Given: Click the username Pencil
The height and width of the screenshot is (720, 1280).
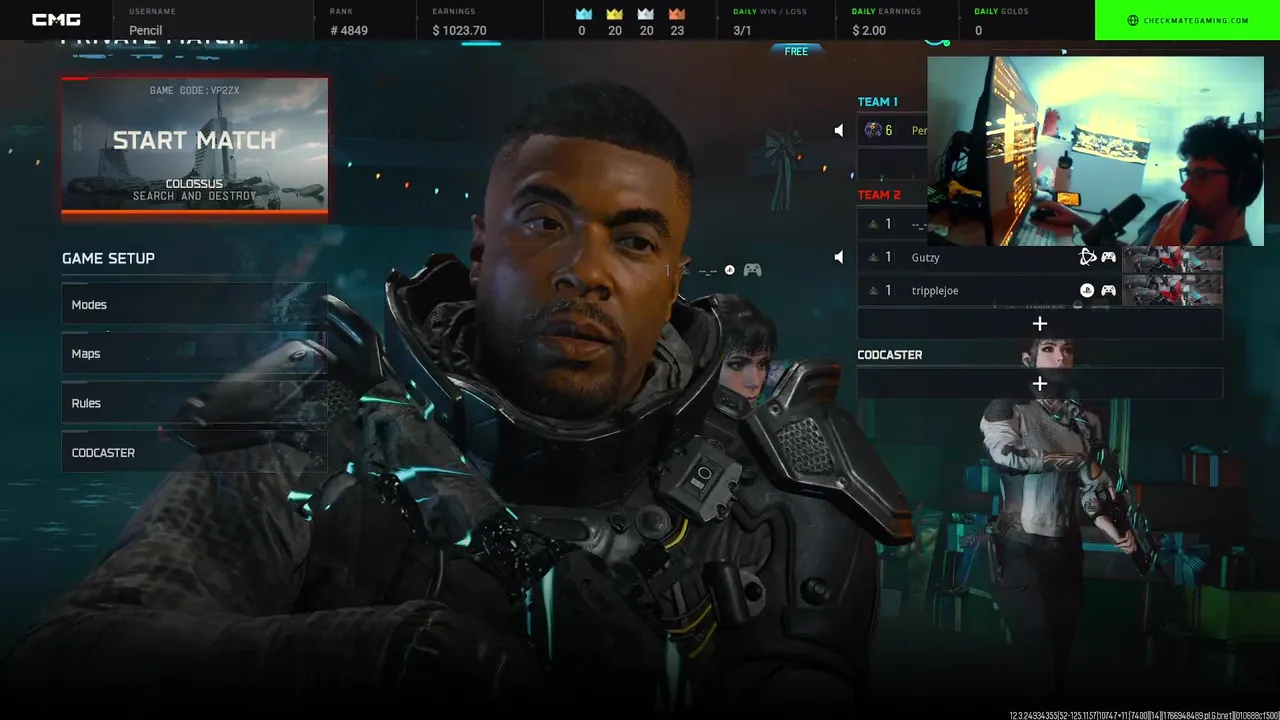Looking at the screenshot, I should [146, 31].
